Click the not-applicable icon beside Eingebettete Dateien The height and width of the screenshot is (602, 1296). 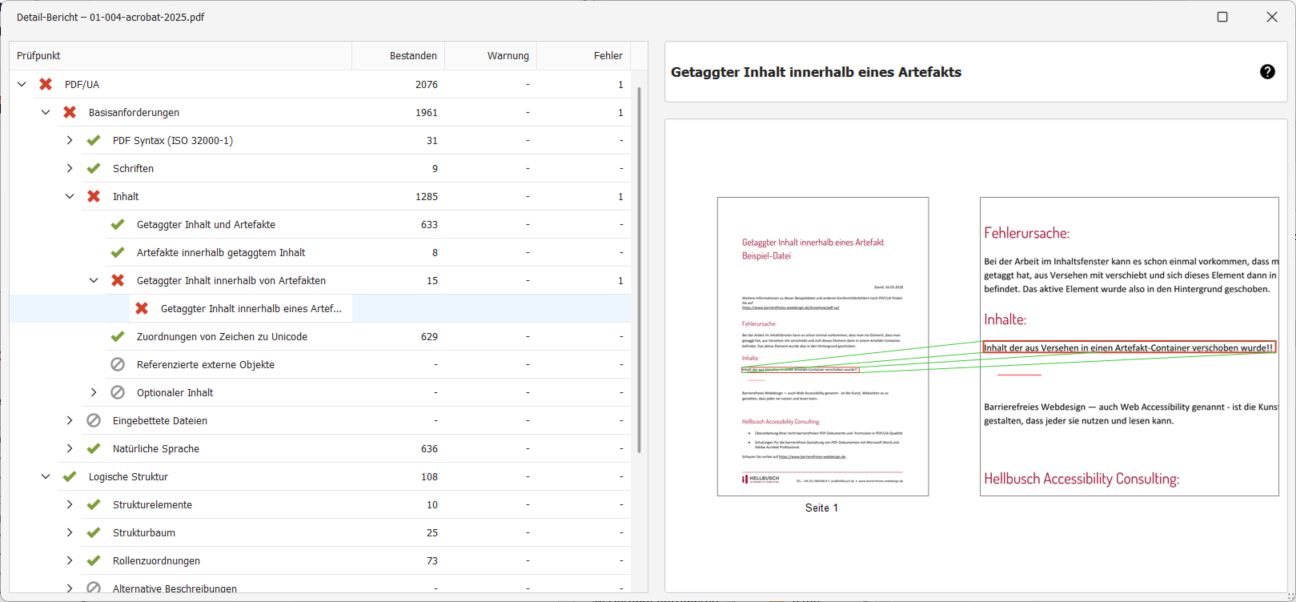click(x=94, y=421)
